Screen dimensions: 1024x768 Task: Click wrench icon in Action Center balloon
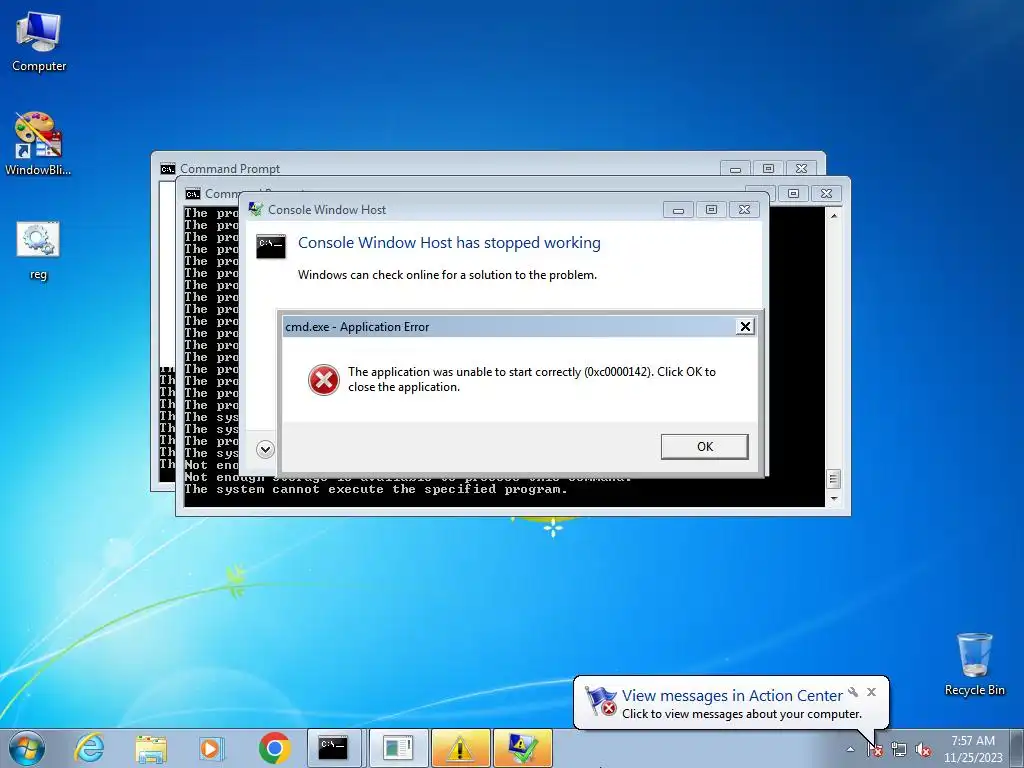853,692
